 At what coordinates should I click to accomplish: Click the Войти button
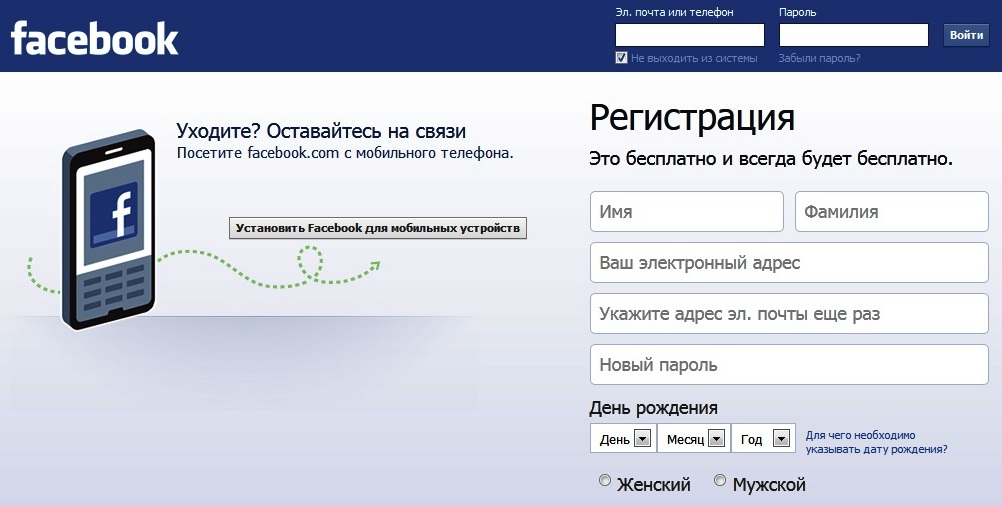(x=966, y=35)
